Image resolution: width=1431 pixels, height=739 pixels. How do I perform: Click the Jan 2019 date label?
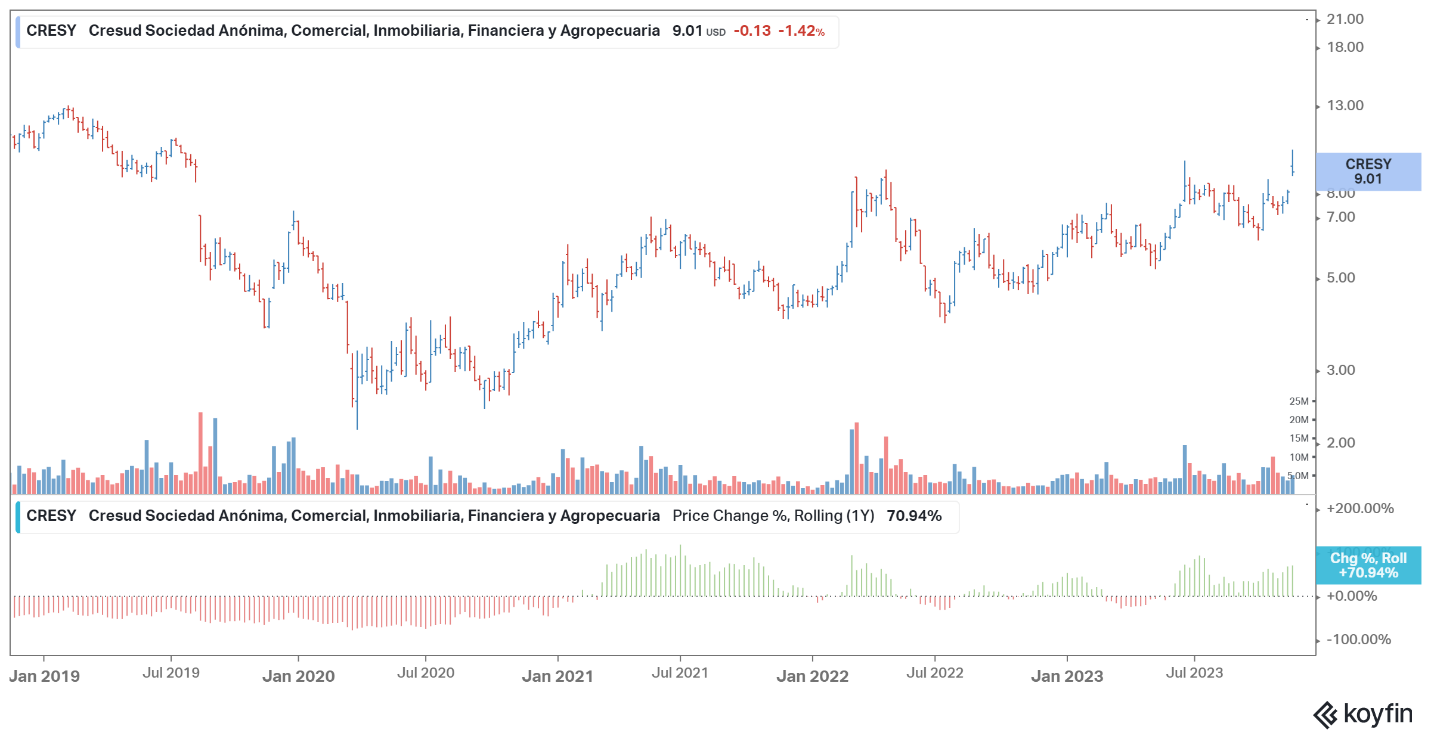pos(44,676)
